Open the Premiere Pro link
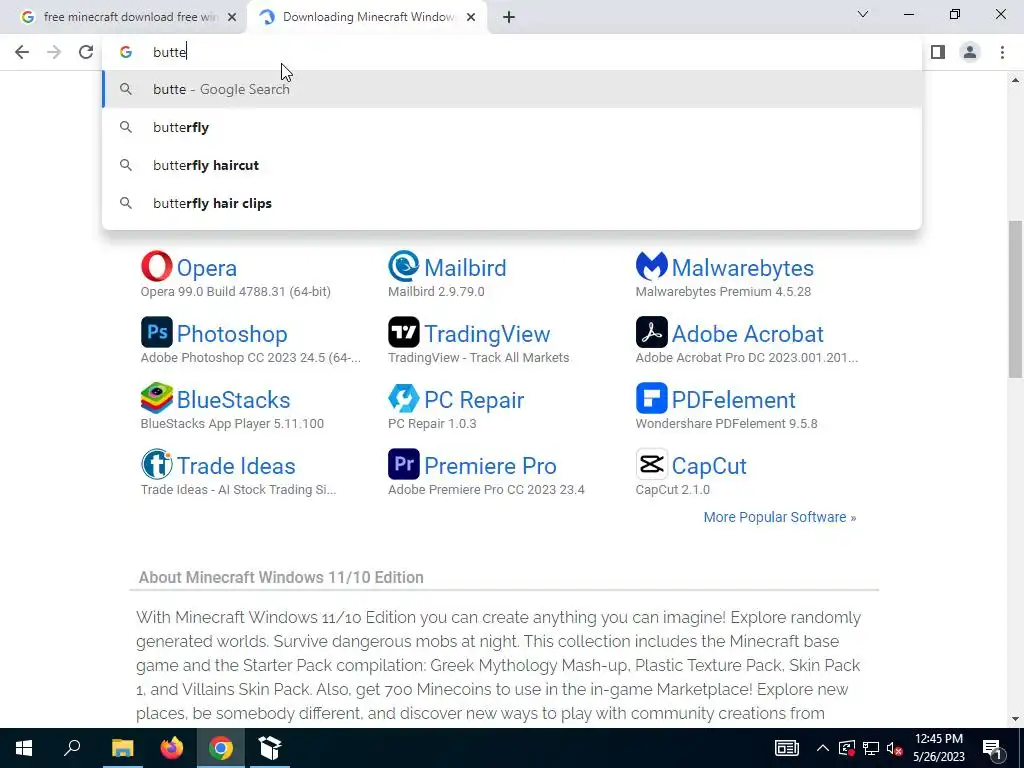Screen dimensions: 1024x768 coord(490,466)
